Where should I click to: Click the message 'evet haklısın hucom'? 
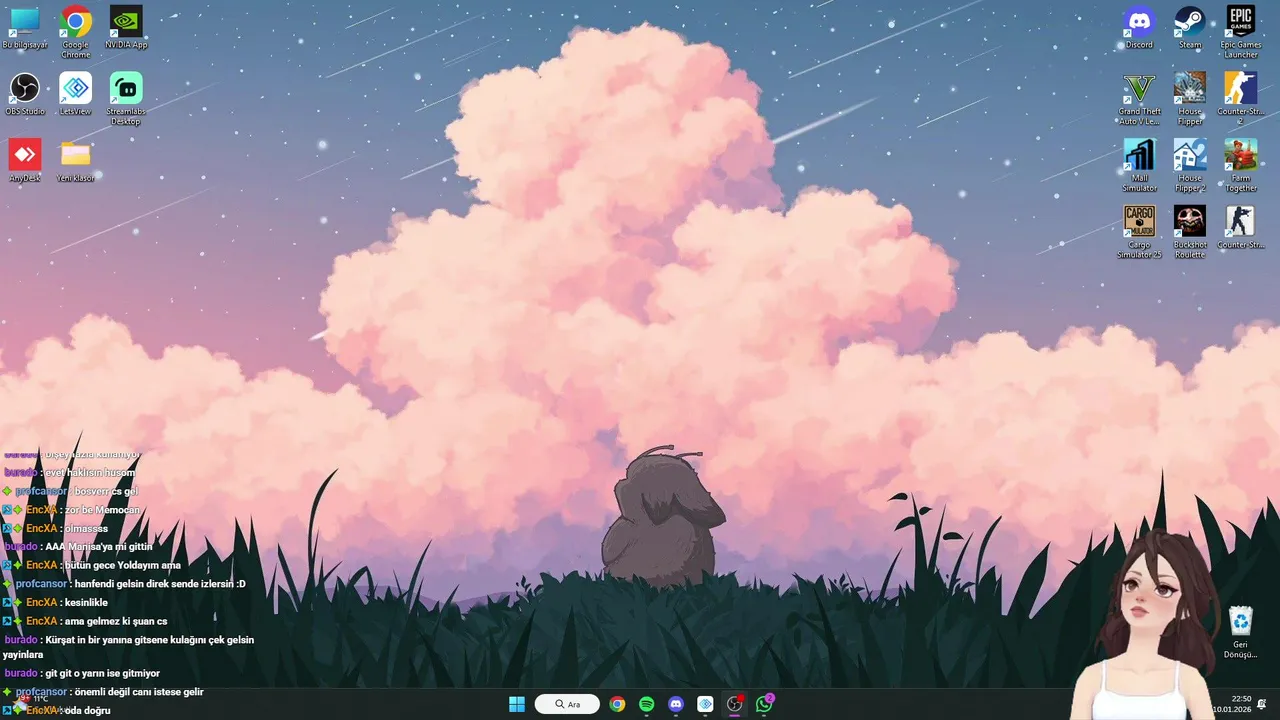(90, 472)
